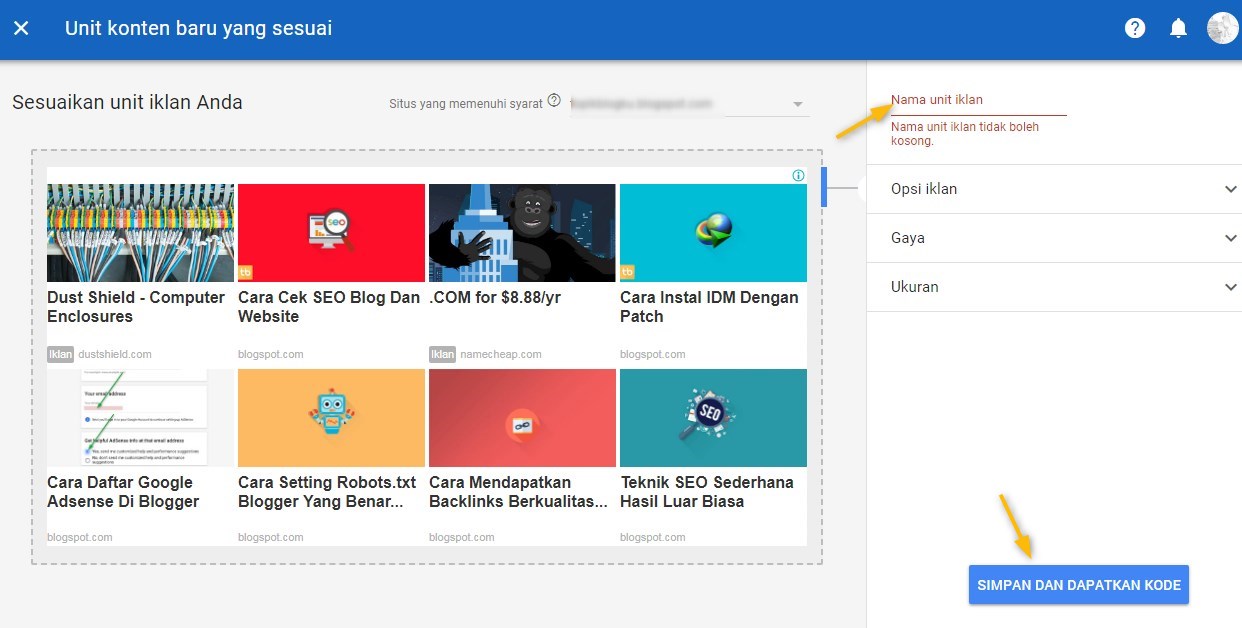1242x628 pixels.
Task: Click the cyan Cara Instal IDM thumbnail
Action: coord(713,233)
